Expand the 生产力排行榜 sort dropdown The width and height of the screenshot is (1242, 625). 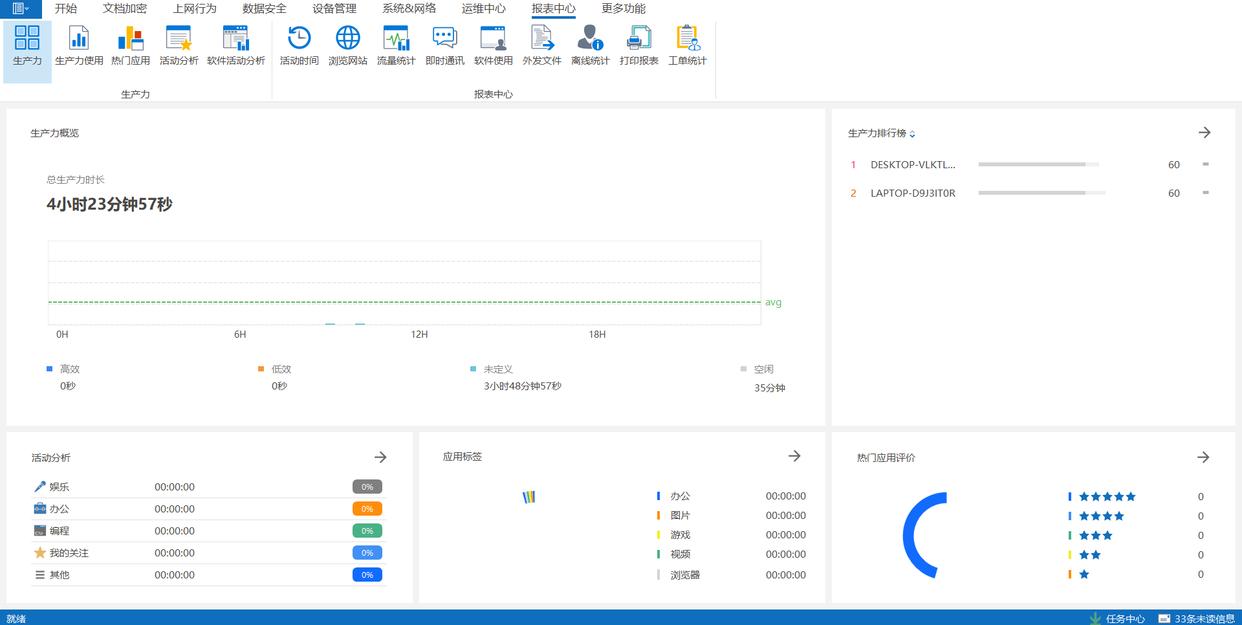click(x=912, y=134)
